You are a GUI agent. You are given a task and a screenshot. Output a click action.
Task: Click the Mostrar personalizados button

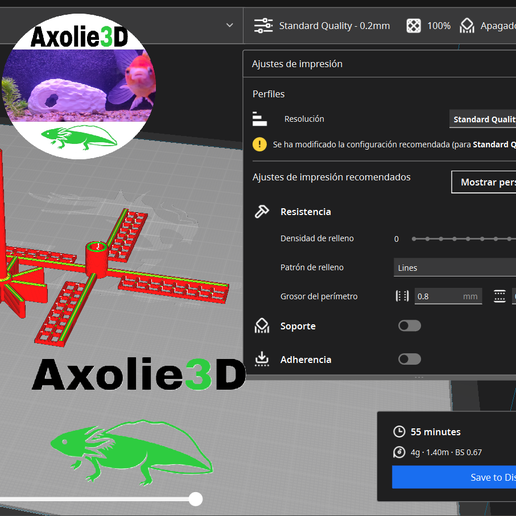[x=484, y=182]
